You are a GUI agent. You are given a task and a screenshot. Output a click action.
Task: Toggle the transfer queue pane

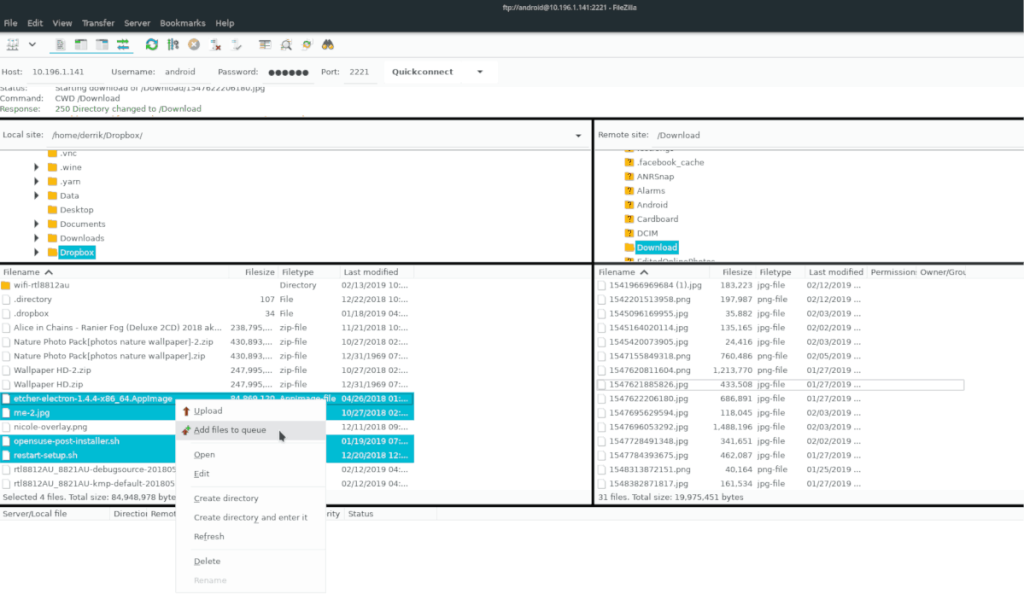(124, 44)
